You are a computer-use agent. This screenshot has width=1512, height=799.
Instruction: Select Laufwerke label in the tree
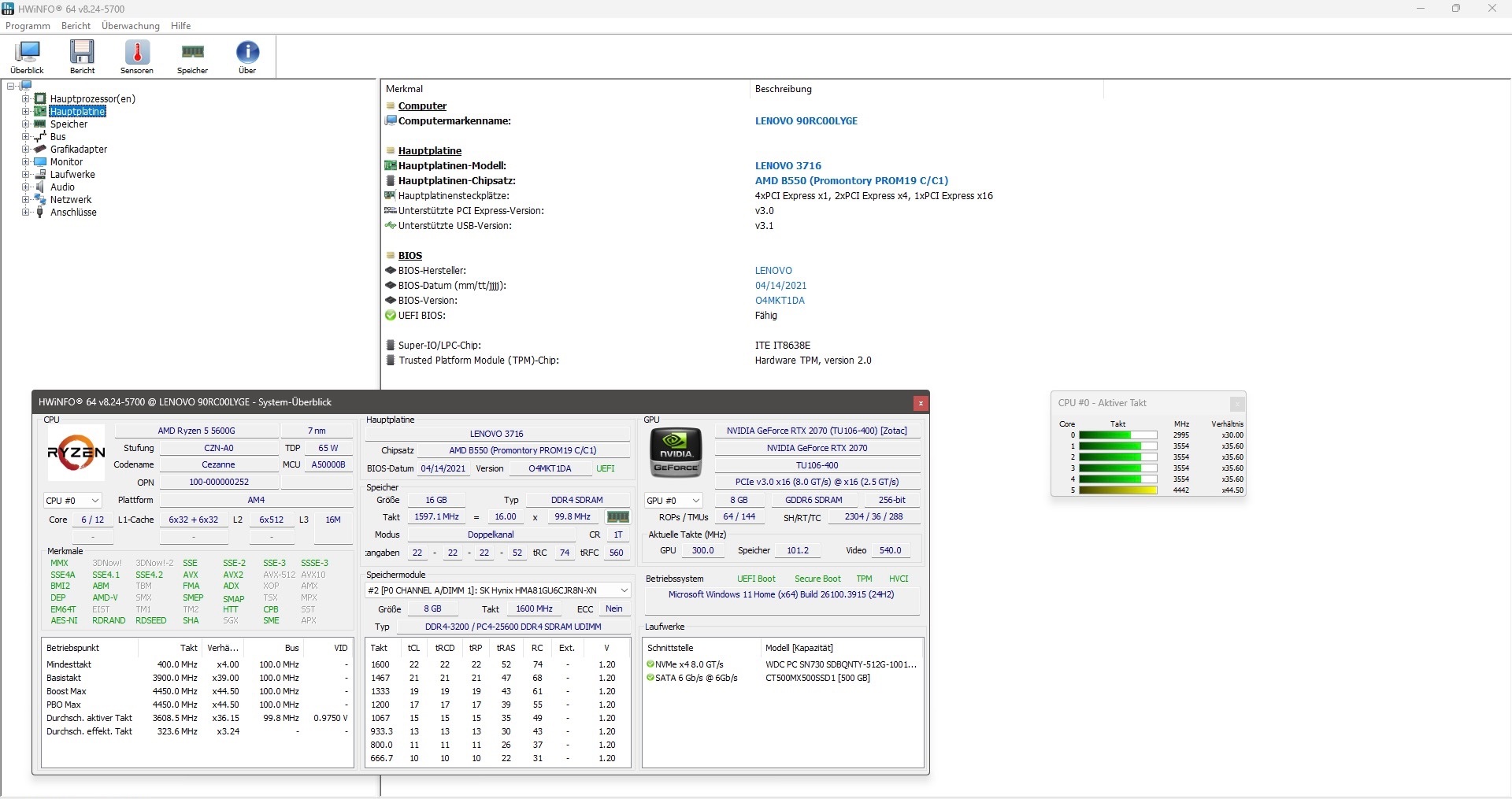coord(72,174)
